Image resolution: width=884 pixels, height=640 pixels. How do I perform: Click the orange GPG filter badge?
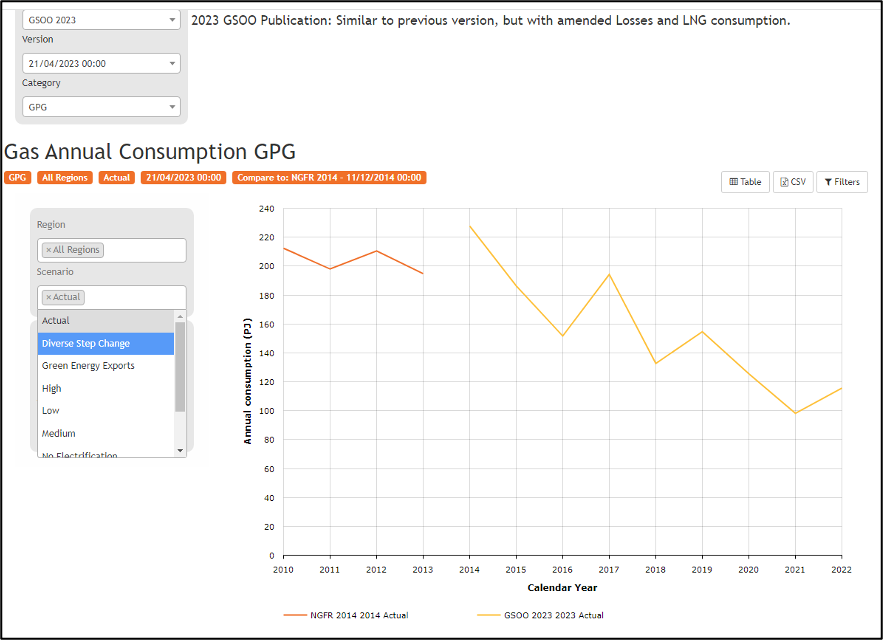17,178
